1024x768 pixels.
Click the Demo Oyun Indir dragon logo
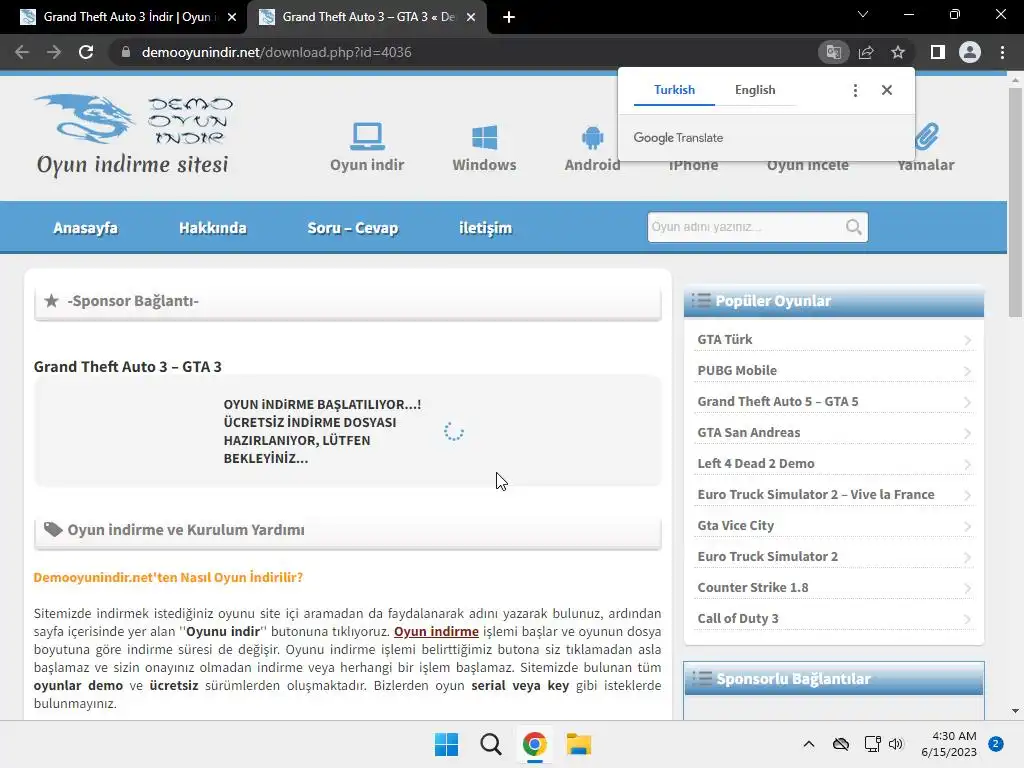click(x=133, y=135)
